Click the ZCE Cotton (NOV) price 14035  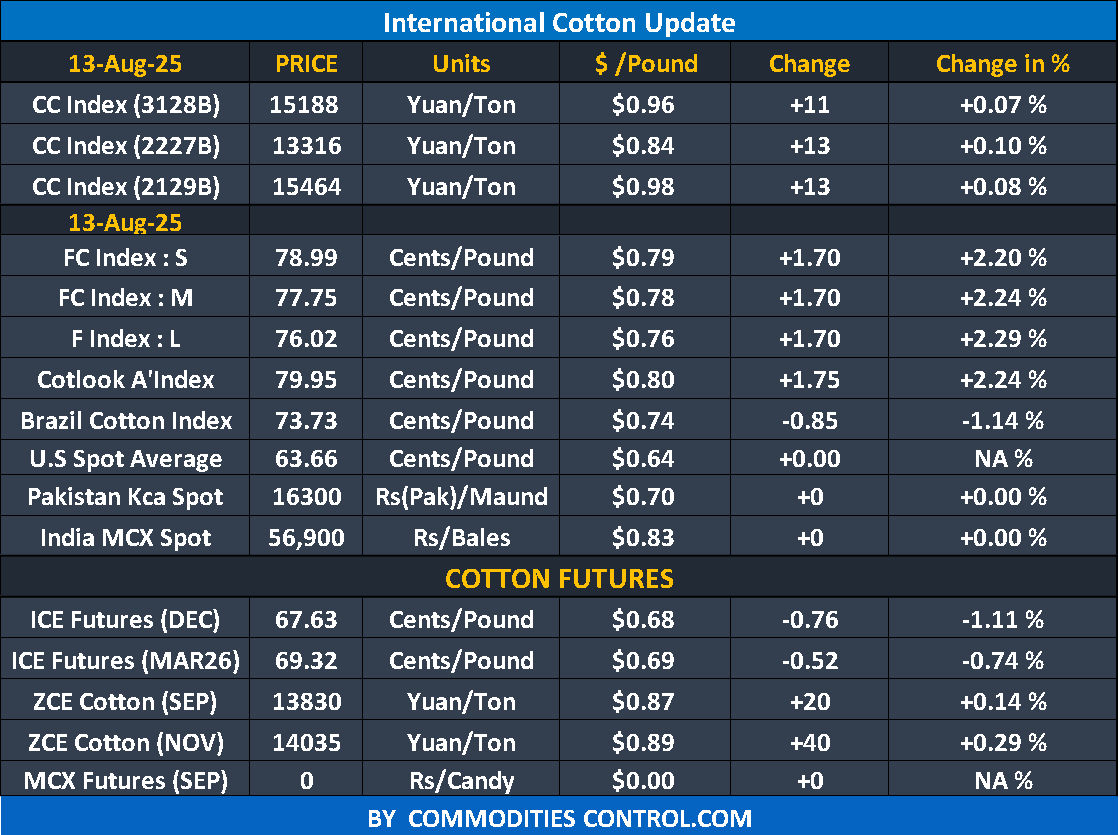306,743
